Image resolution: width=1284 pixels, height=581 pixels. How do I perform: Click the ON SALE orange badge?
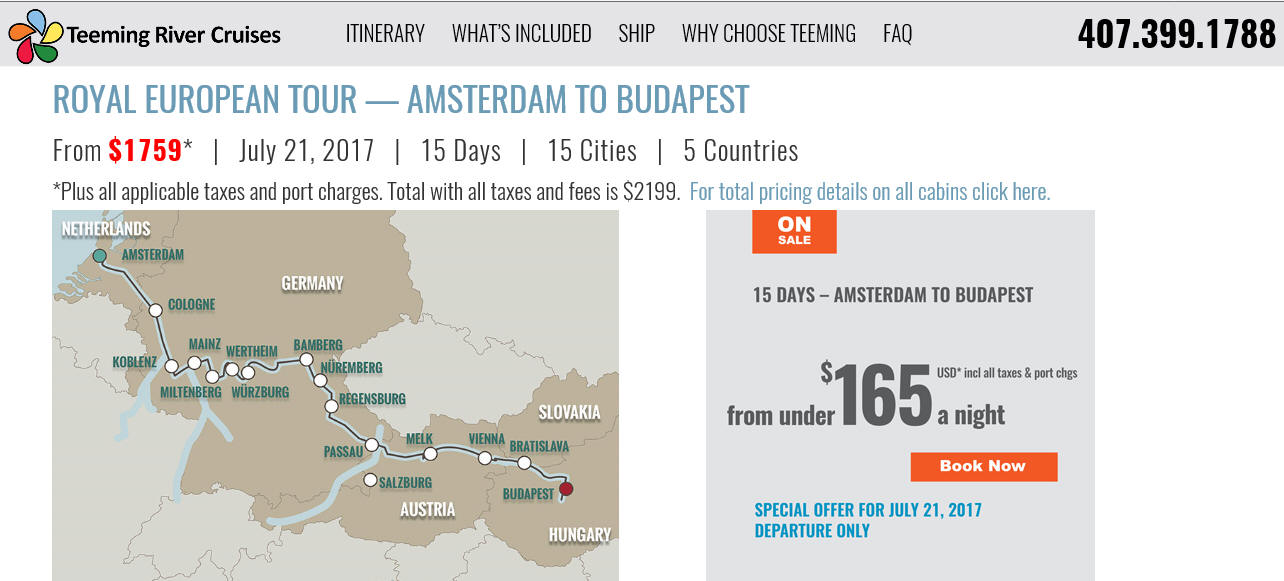[794, 232]
